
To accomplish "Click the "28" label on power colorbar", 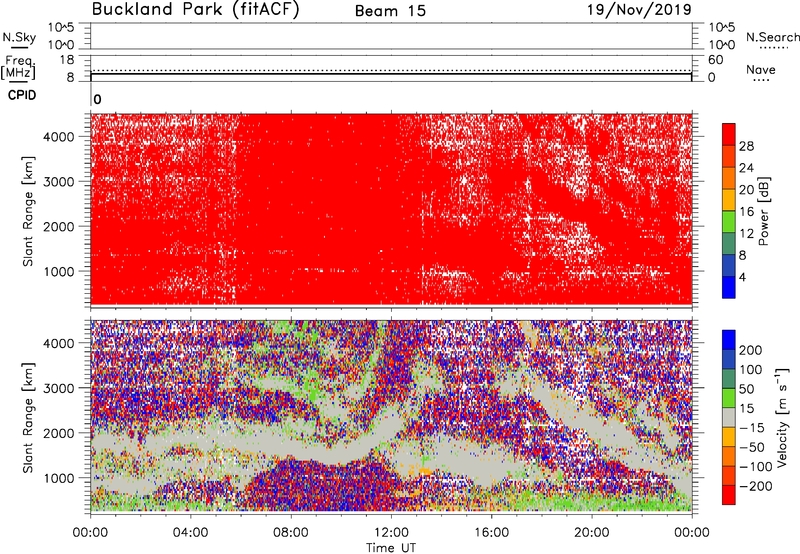I will click(x=746, y=146).
